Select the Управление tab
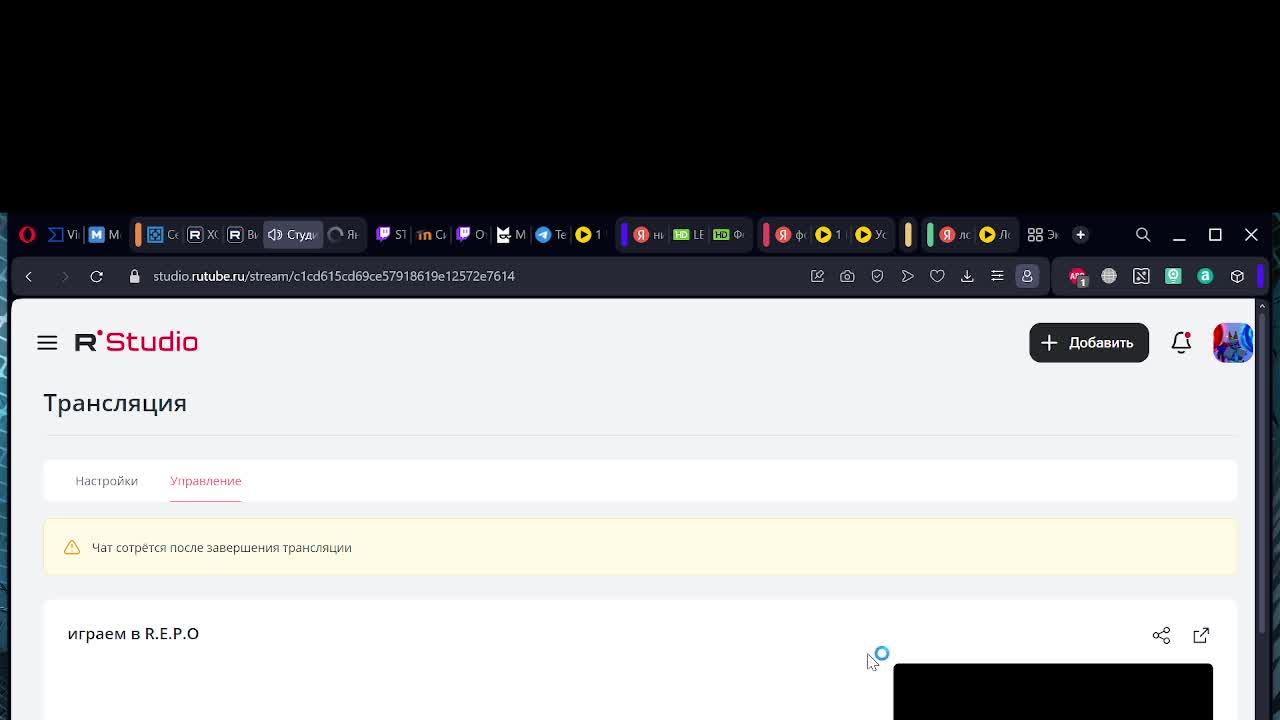The image size is (1280, 720). click(x=205, y=481)
